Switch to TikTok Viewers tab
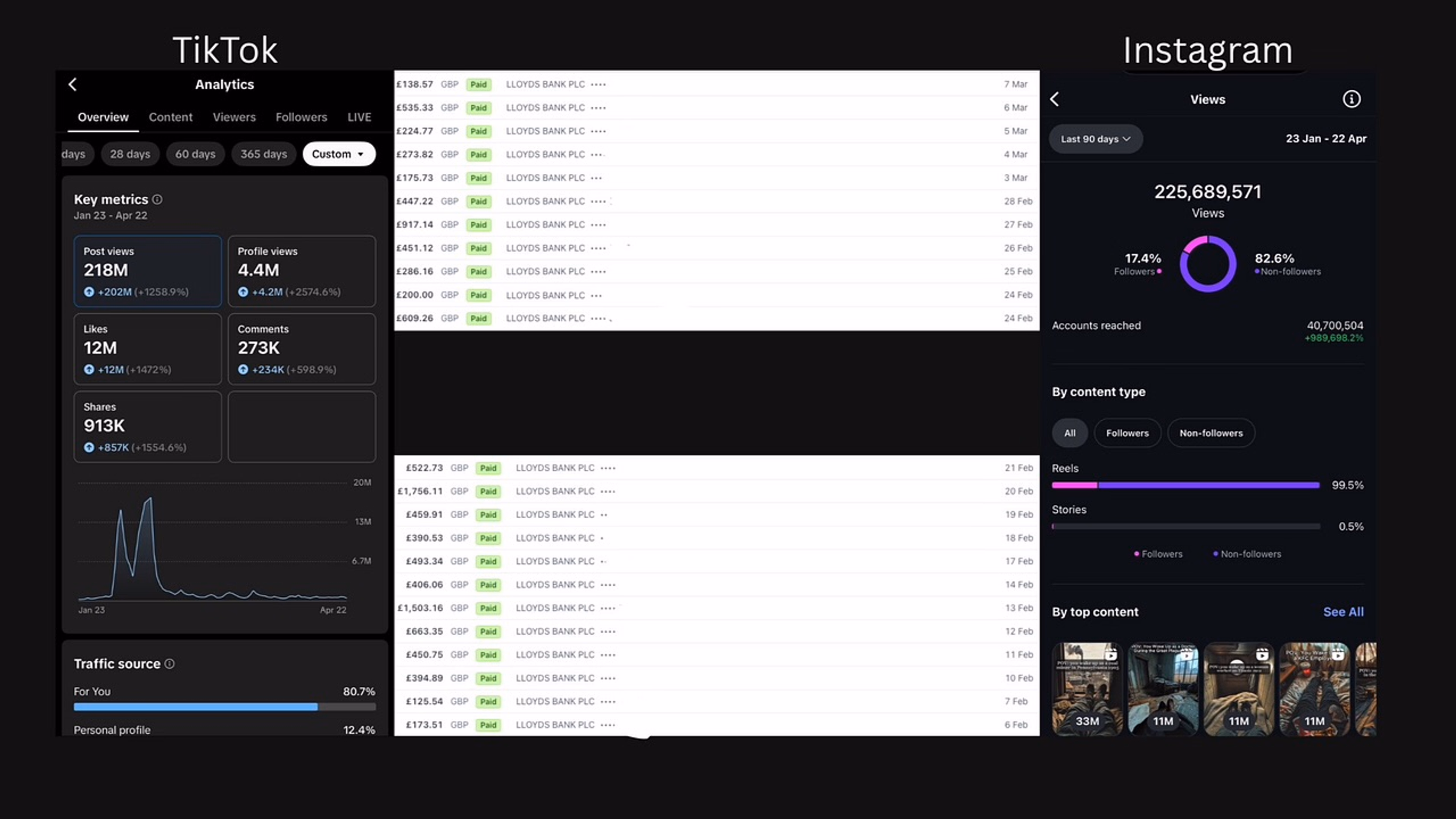 (x=234, y=117)
